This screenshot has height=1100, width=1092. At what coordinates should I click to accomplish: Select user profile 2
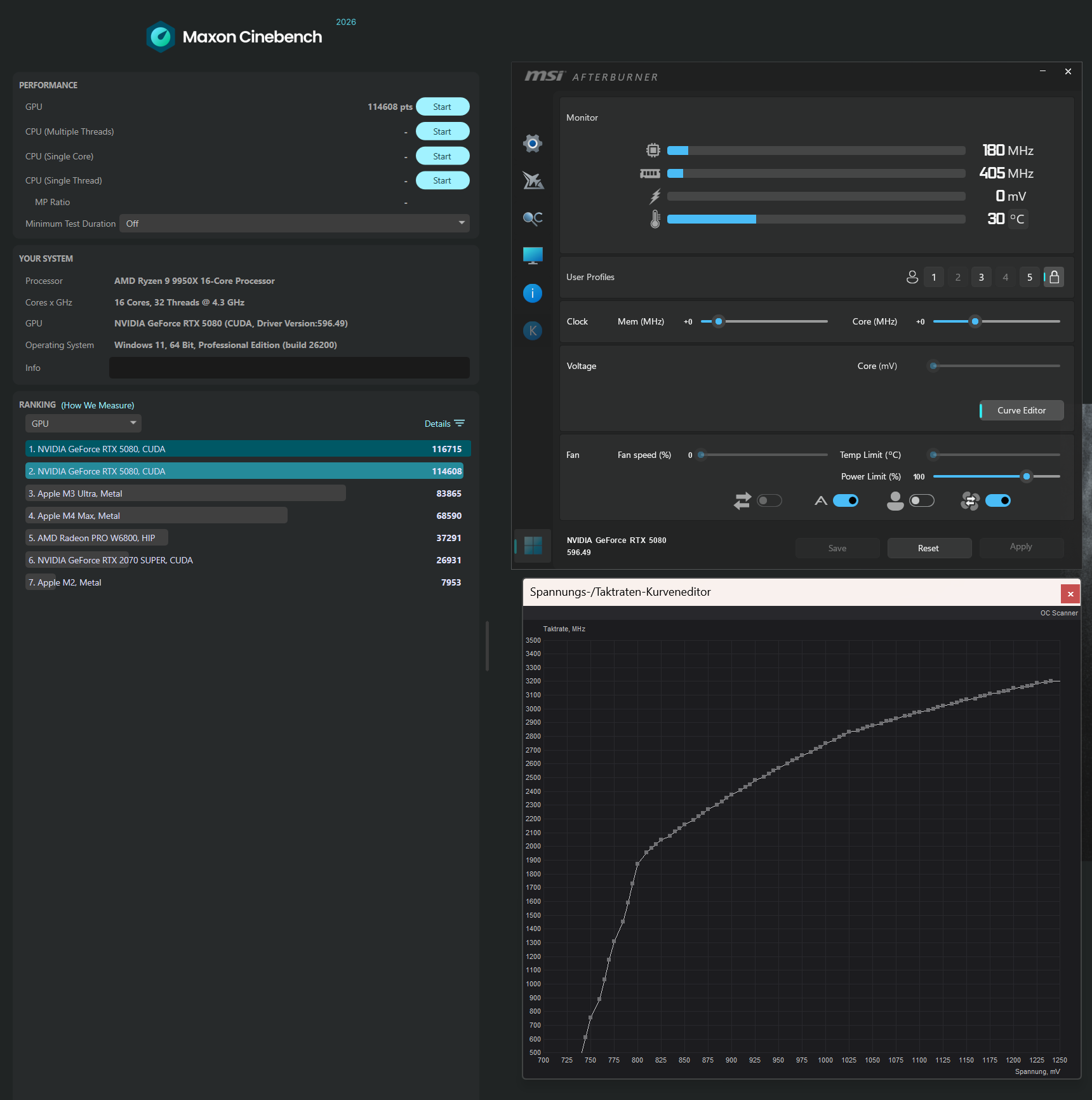pos(958,277)
